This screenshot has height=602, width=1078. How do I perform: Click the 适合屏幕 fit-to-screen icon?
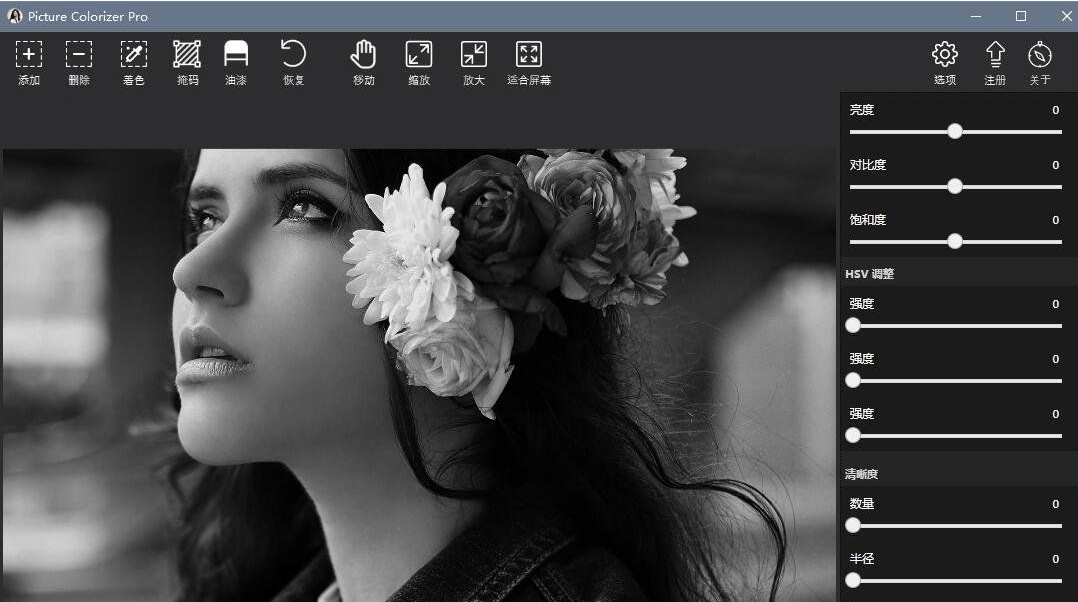click(x=529, y=54)
